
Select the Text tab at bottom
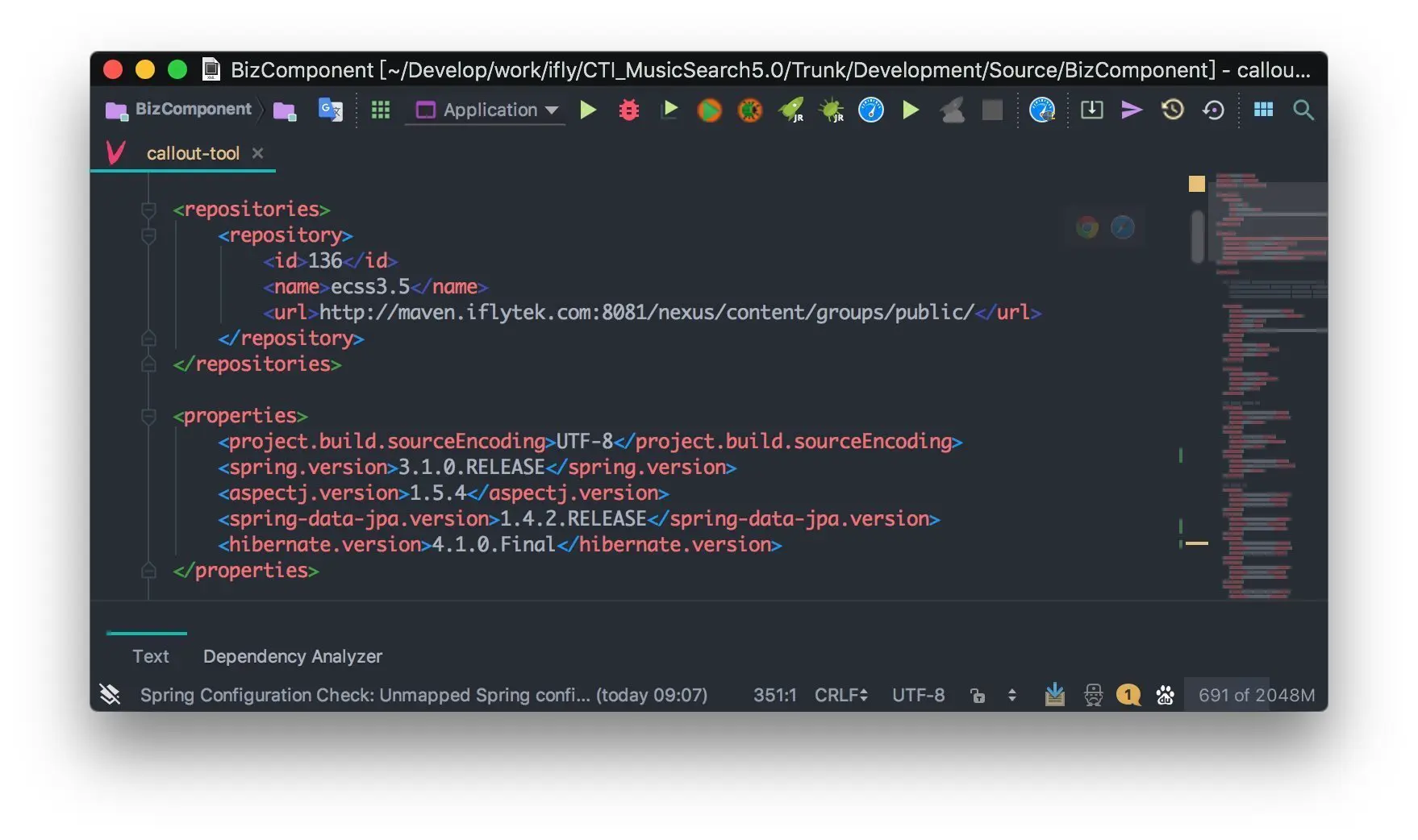(151, 656)
